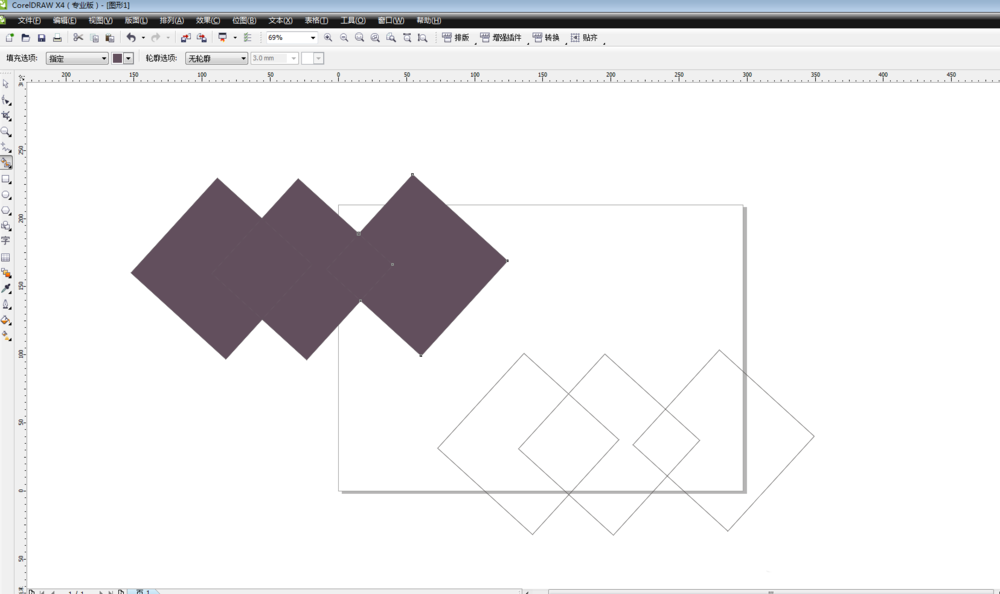Screen dimensions: 1000x594
Task: Click the purple fill color swatch
Action: click(x=117, y=59)
